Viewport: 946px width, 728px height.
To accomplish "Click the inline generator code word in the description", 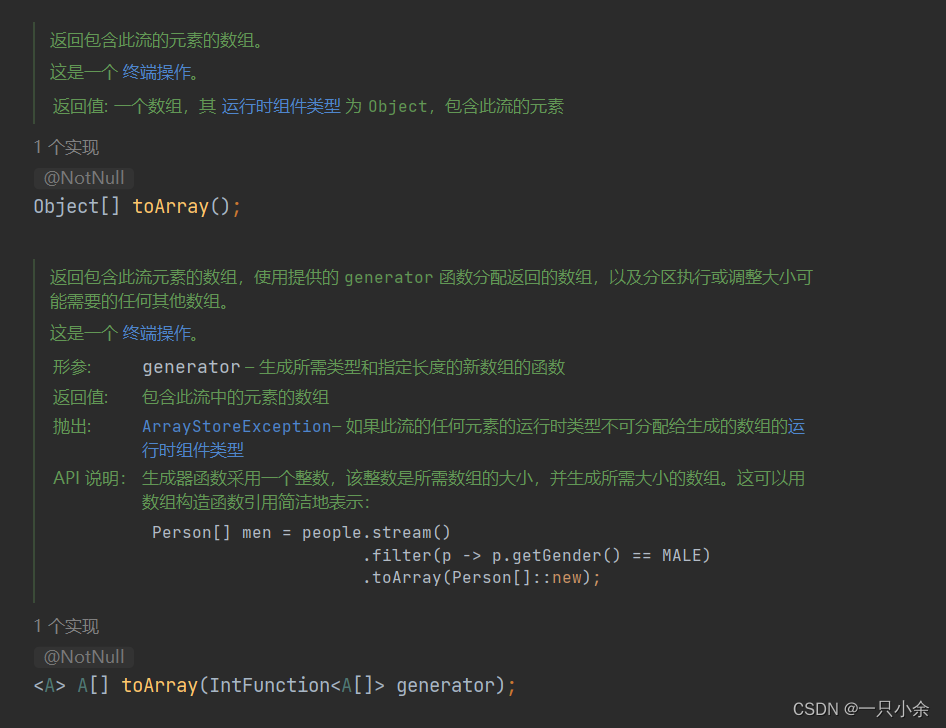I will coord(389,278).
